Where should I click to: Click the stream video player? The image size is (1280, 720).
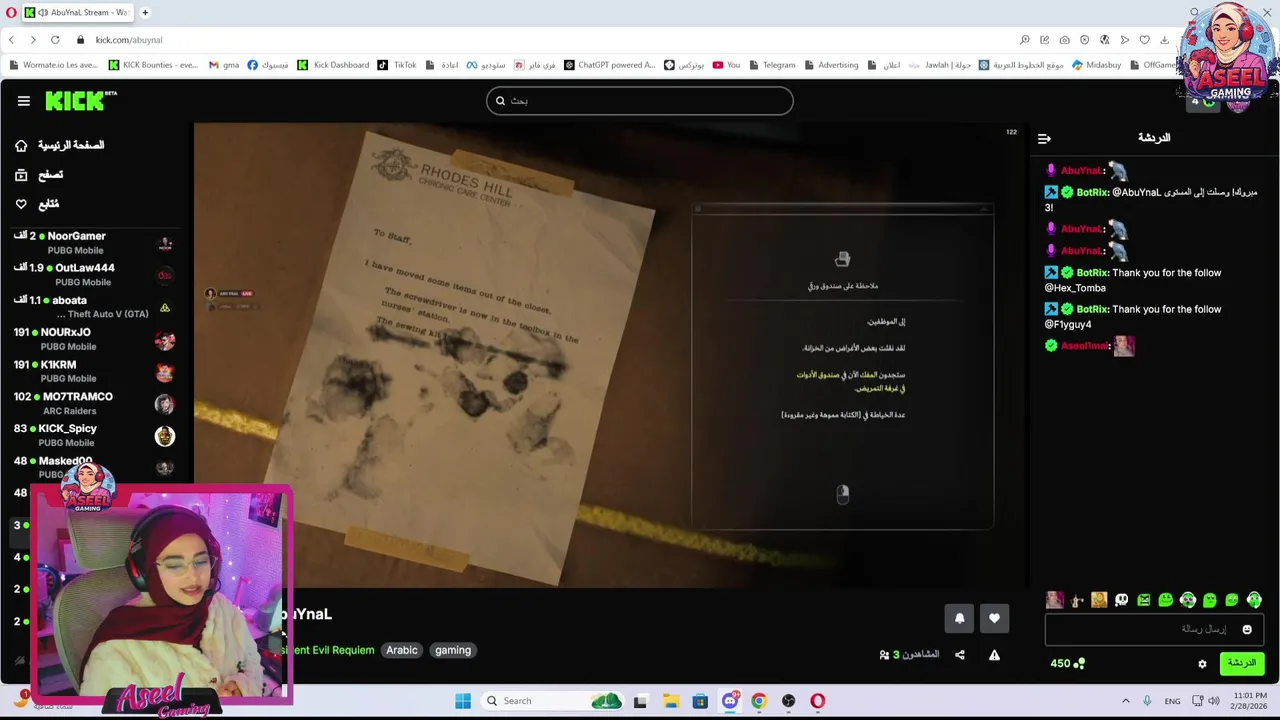click(611, 355)
